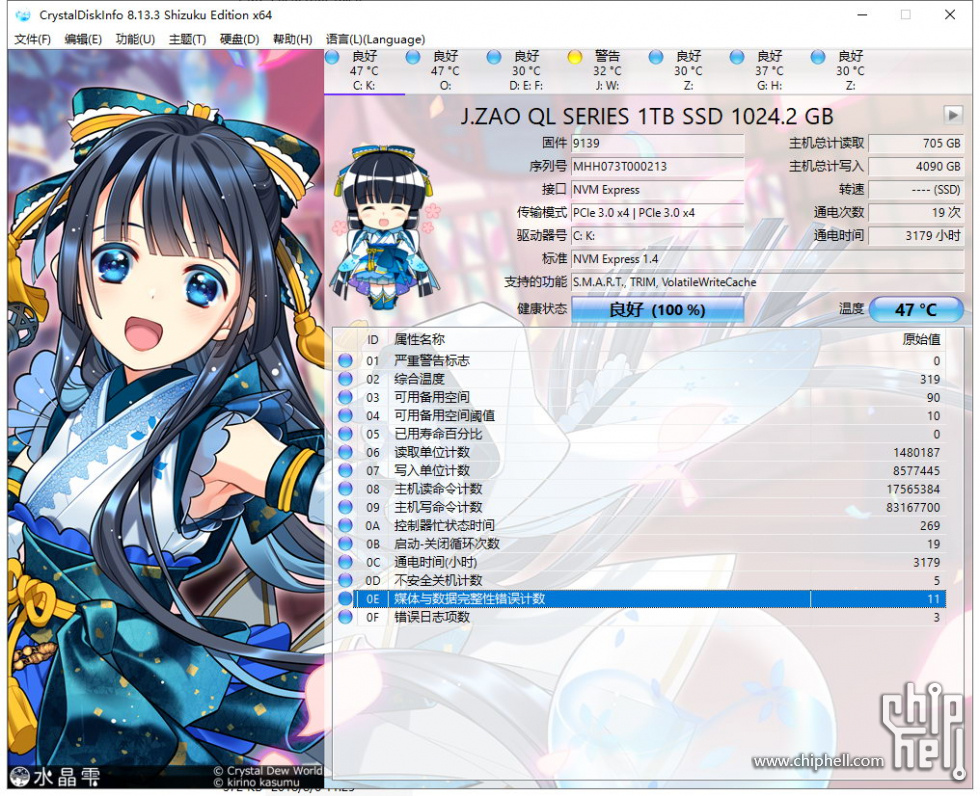Click the ID column header
This screenshot has width=980, height=796.
point(372,339)
